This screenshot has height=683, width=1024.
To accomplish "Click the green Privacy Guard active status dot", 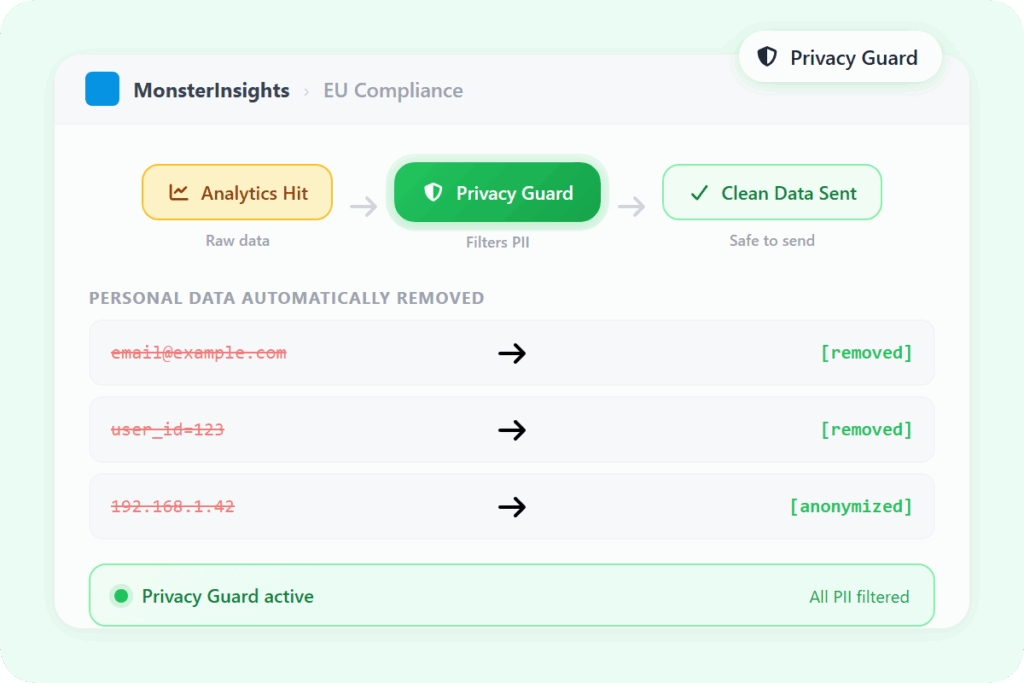I will 121,597.
